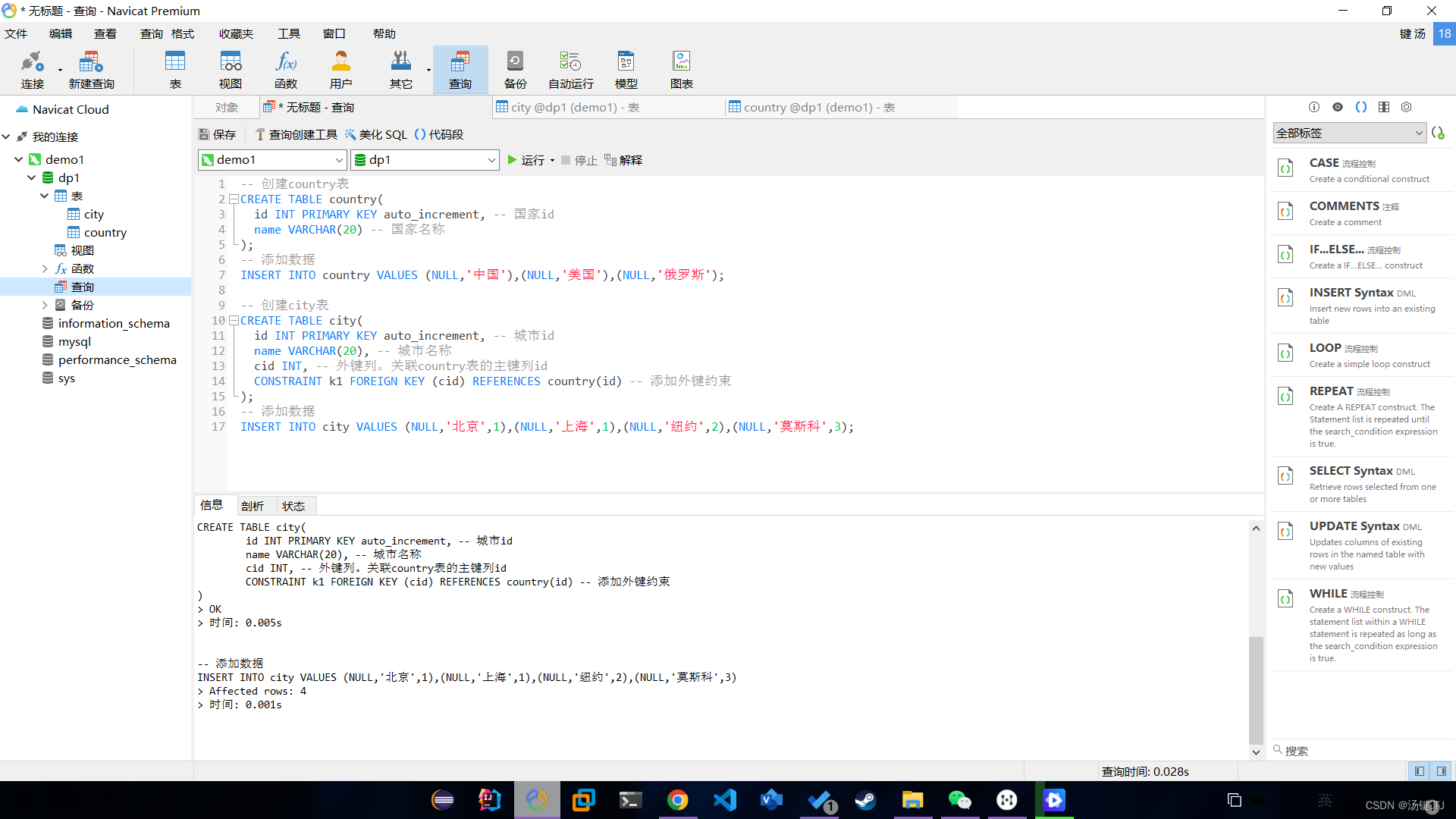Click the Explain query button

tap(623, 160)
